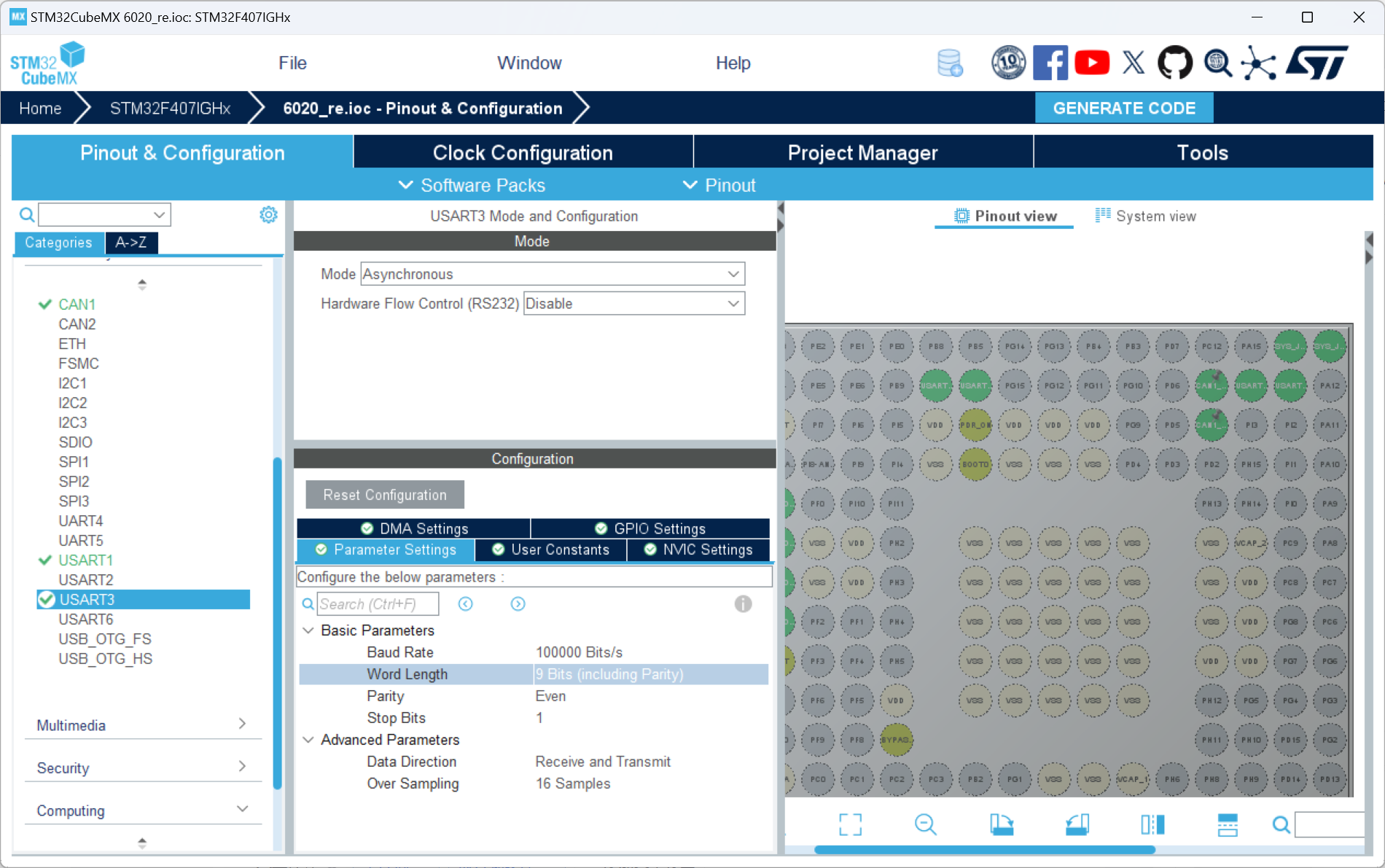1385x868 pixels.
Task: Click the parameter search input field
Action: [378, 603]
